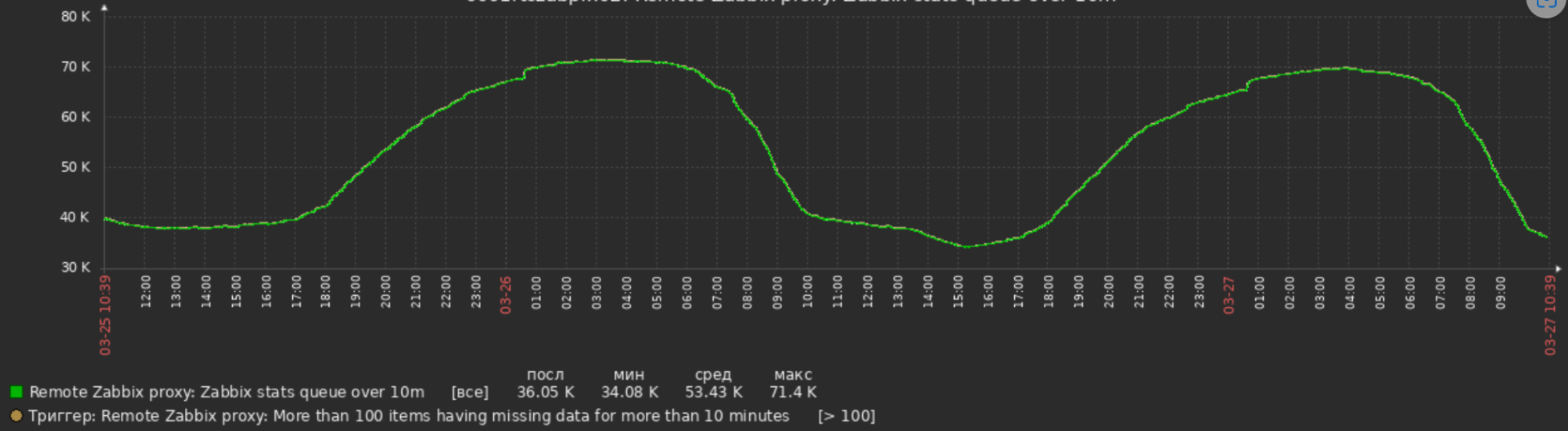Click the '10:00' x-axis time label

tap(807, 292)
